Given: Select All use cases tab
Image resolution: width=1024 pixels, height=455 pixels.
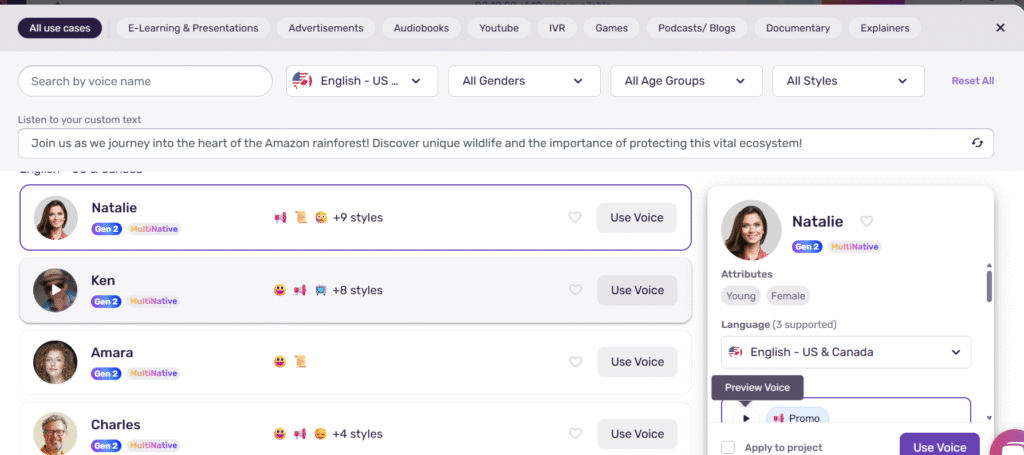Looking at the screenshot, I should pyautogui.click(x=59, y=28).
